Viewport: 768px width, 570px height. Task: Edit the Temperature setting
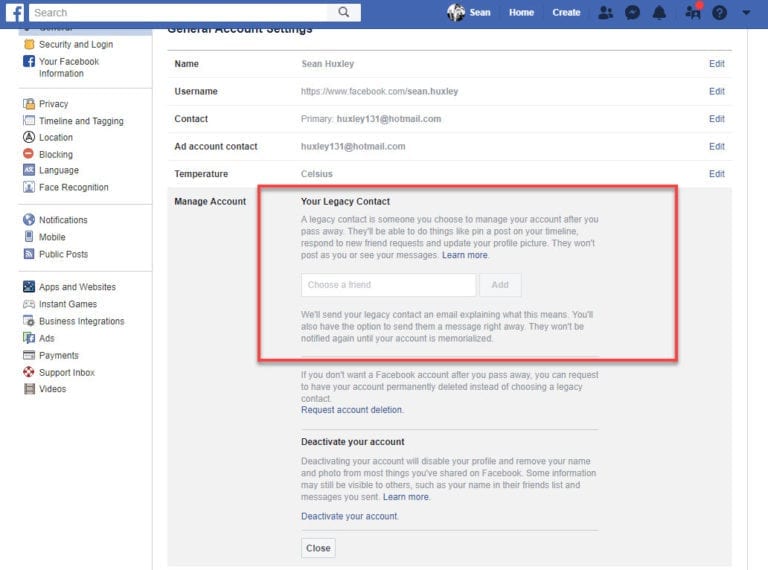[x=717, y=173]
